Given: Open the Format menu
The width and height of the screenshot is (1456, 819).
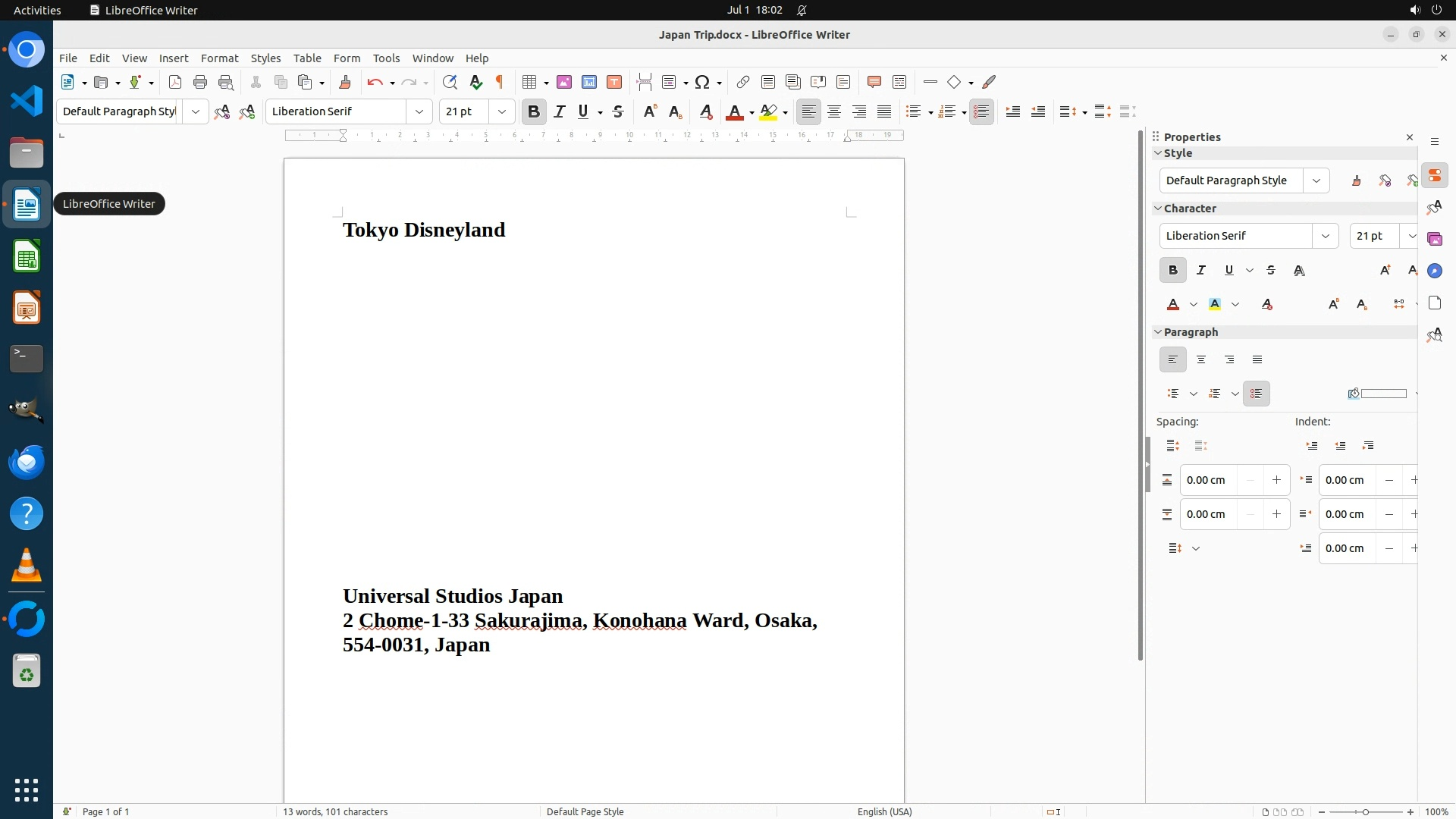Looking at the screenshot, I should 219,58.
